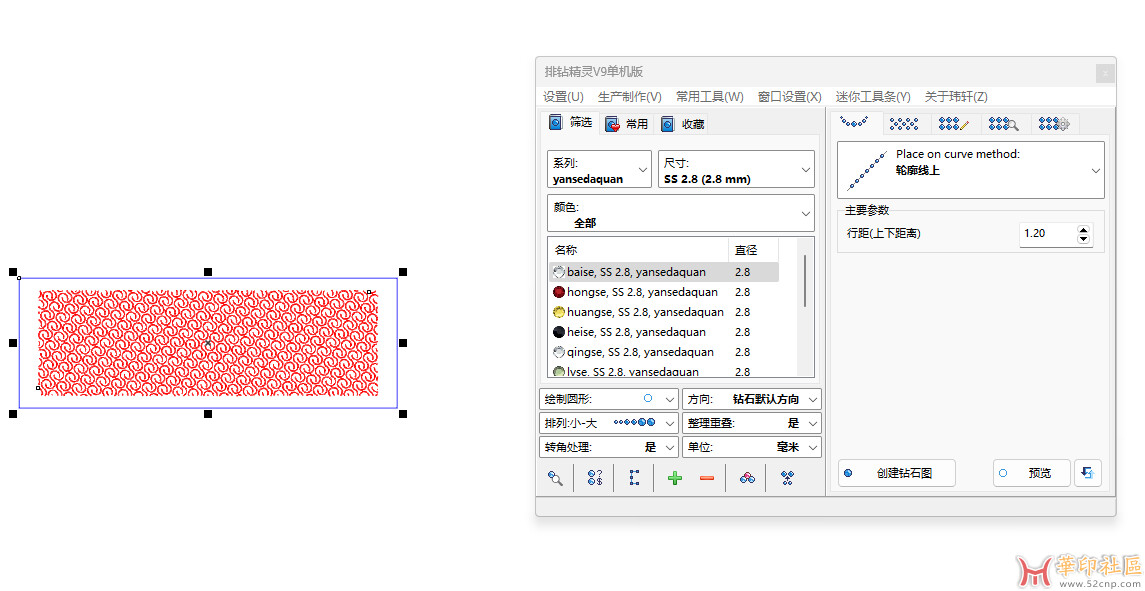Click the green stone icon next to lvse
Image resolution: width=1145 pixels, height=591 pixels.
click(x=559, y=372)
